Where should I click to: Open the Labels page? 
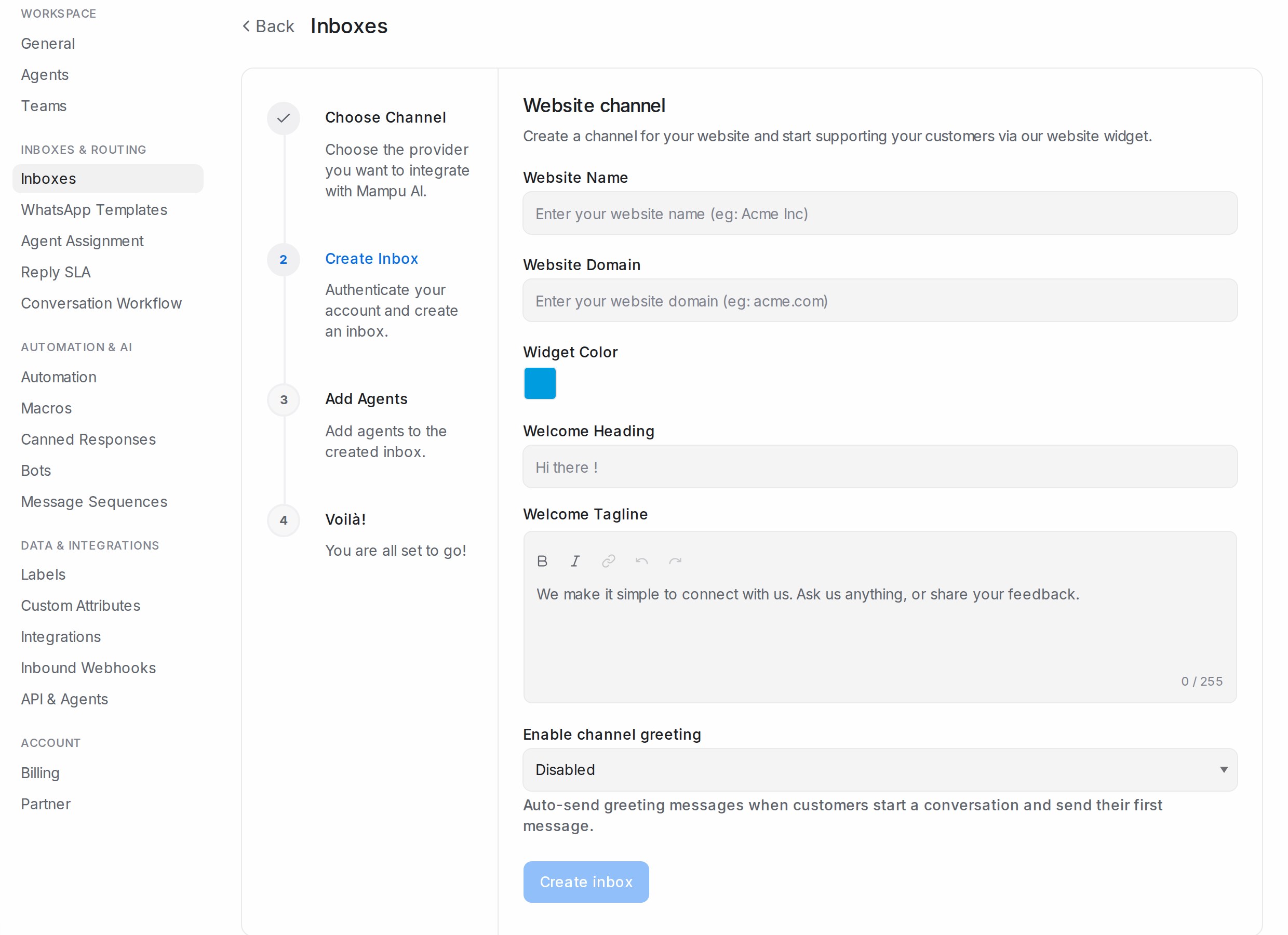(x=43, y=575)
